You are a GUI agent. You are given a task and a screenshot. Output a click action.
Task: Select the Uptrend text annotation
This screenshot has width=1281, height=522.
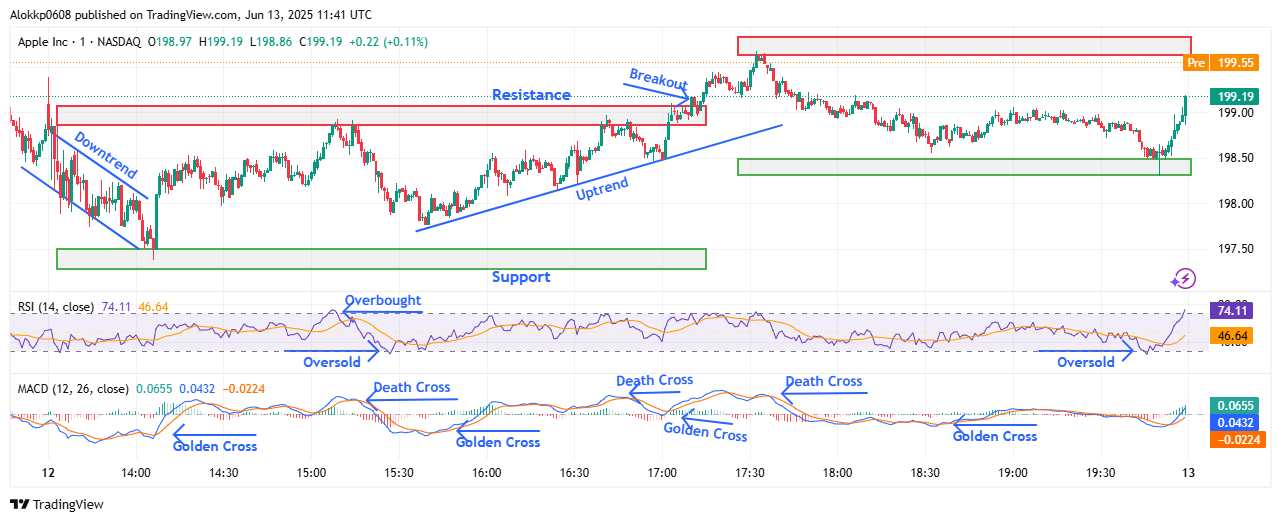click(x=602, y=188)
